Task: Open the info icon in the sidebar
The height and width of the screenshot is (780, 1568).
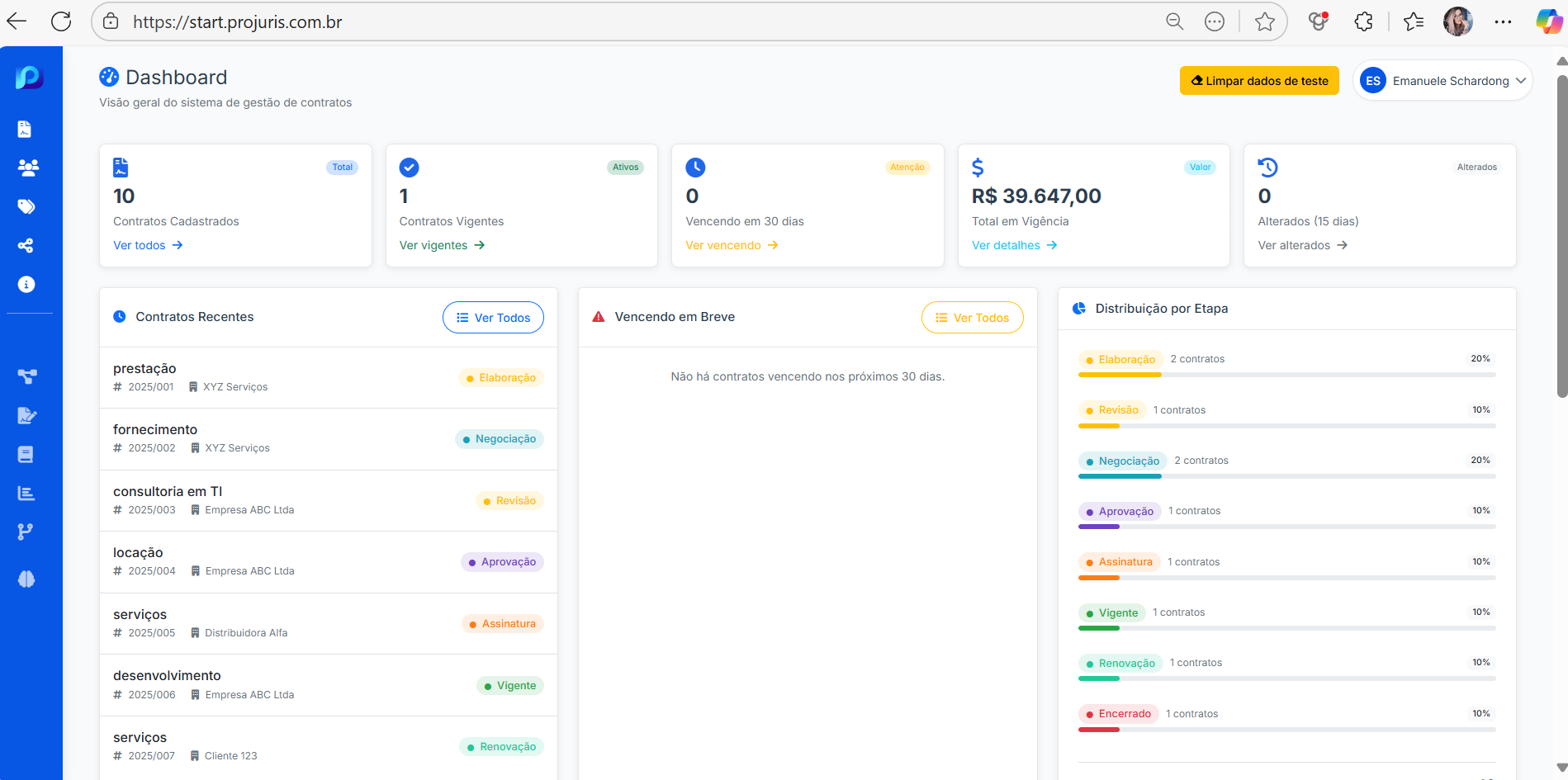Action: [x=26, y=284]
